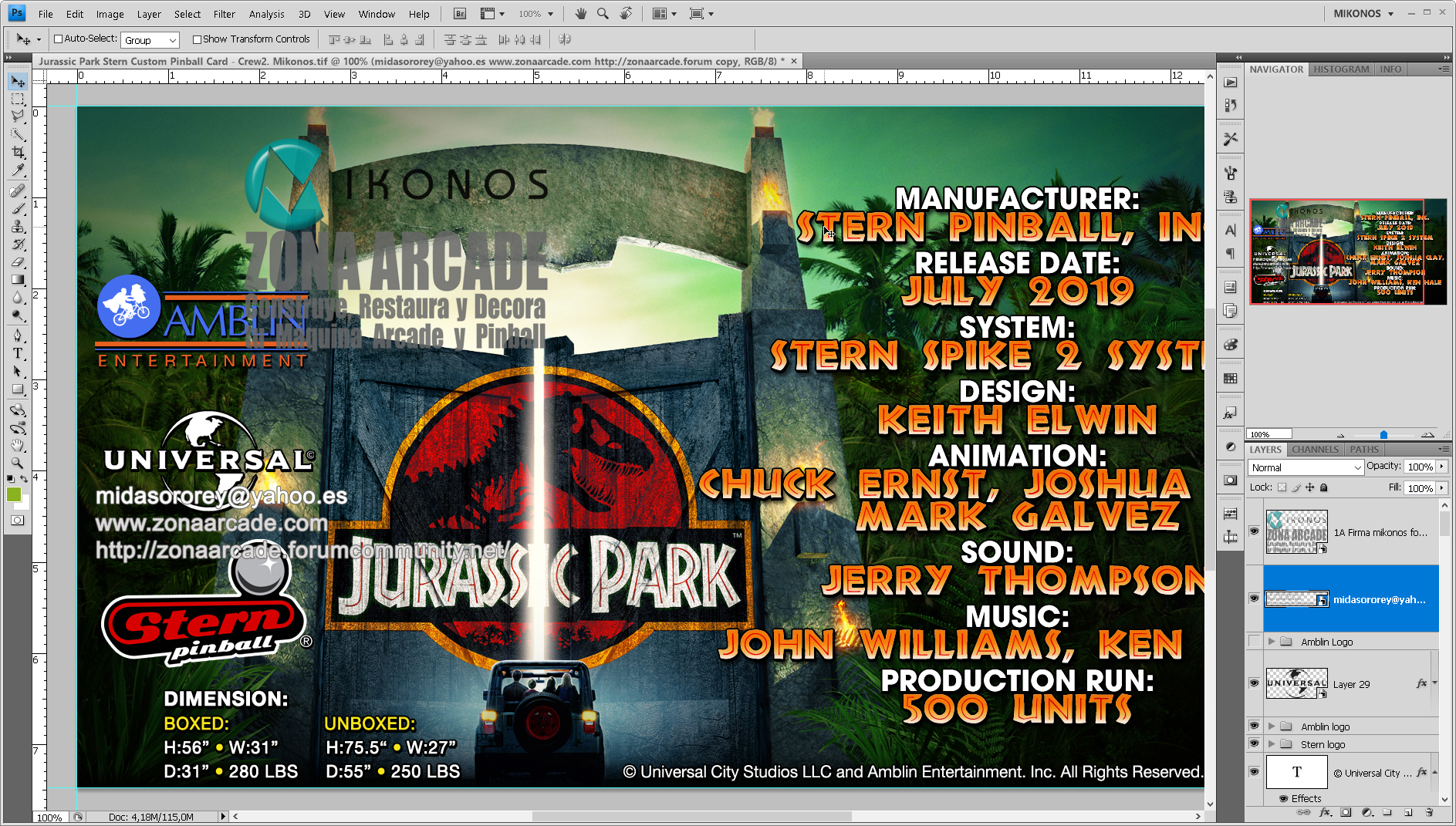Select the Zoom tool in toolbox
Viewport: 1456px width, 826px height.
tap(18, 463)
